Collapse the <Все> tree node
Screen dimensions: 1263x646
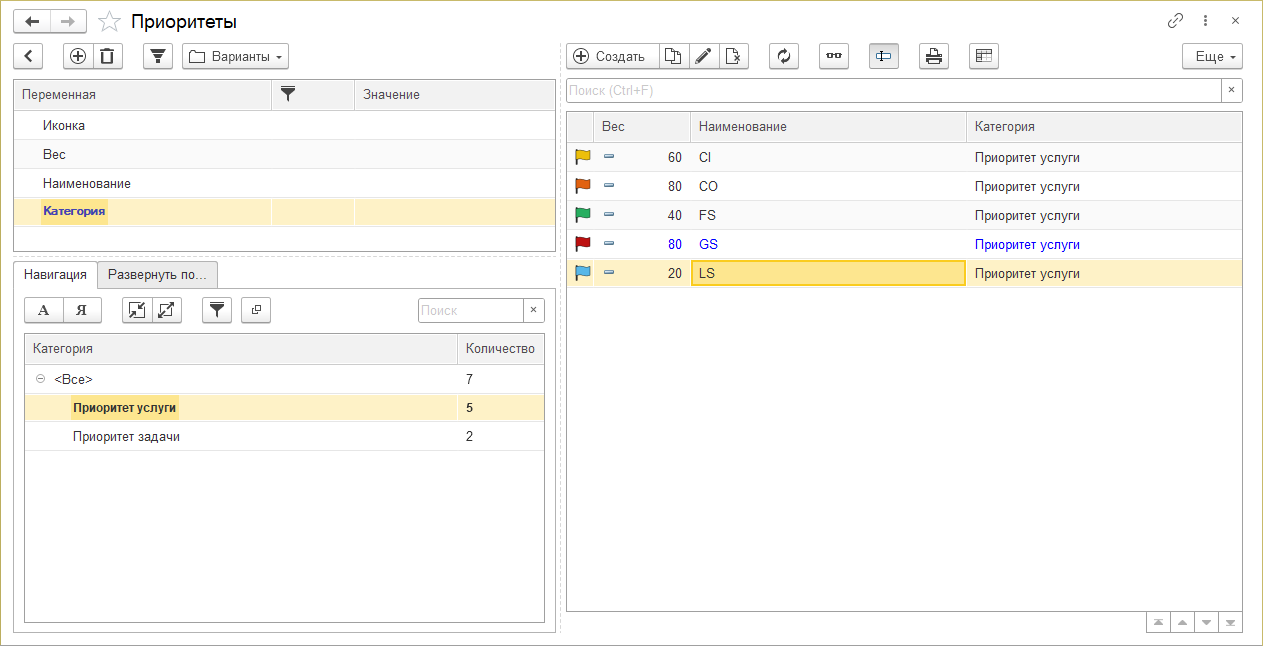tap(40, 379)
